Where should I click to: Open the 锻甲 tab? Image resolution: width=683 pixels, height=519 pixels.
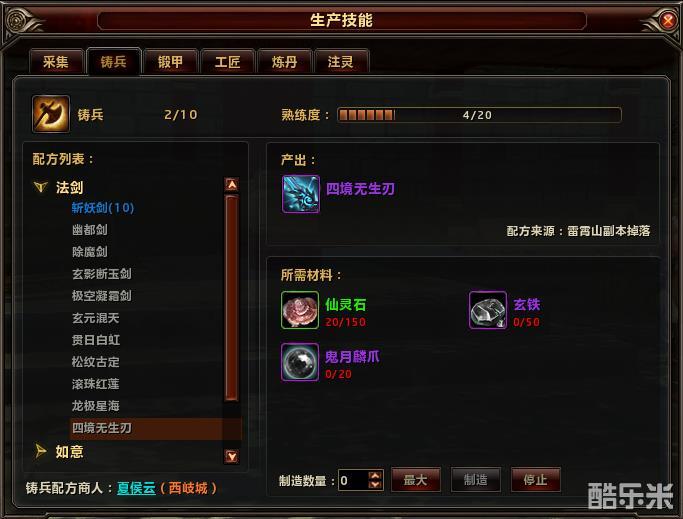tap(170, 62)
